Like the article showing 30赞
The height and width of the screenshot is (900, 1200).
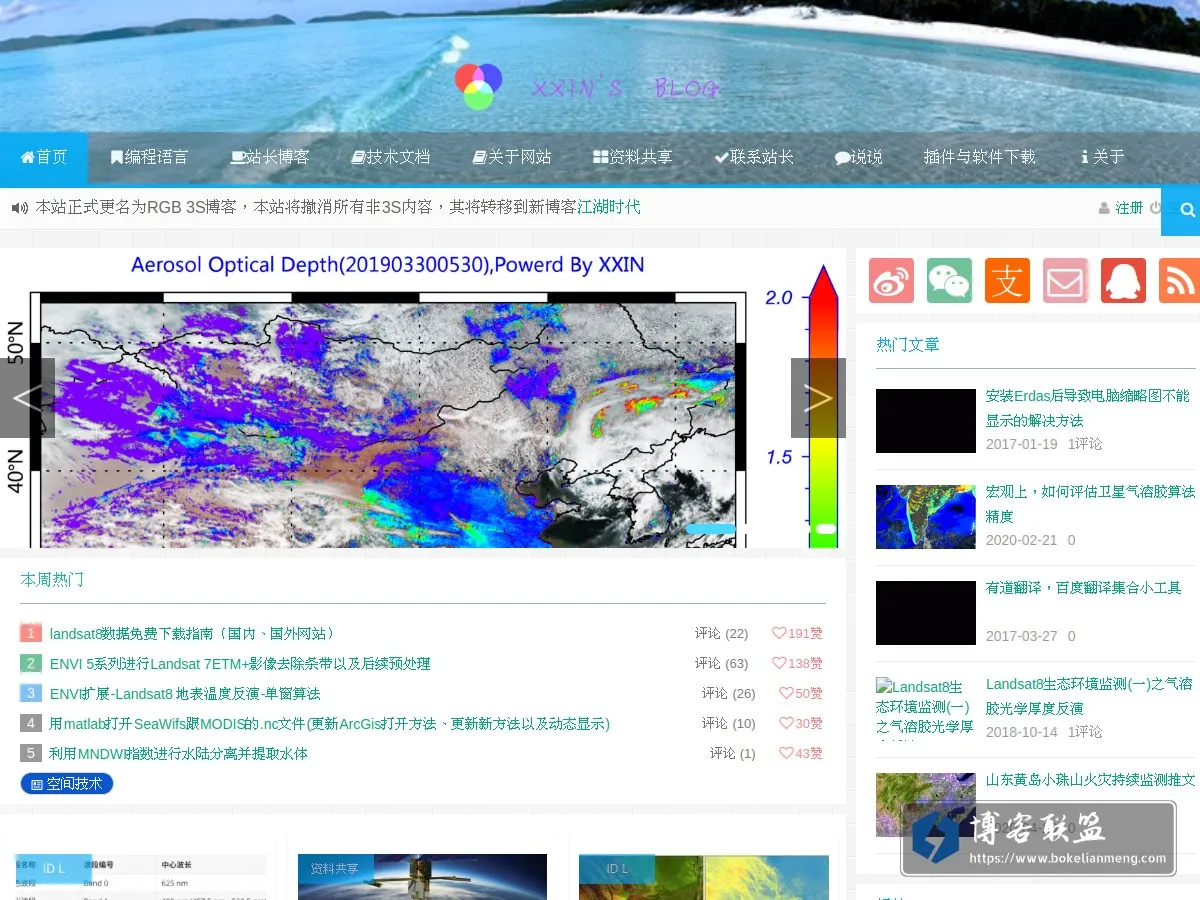coord(801,723)
